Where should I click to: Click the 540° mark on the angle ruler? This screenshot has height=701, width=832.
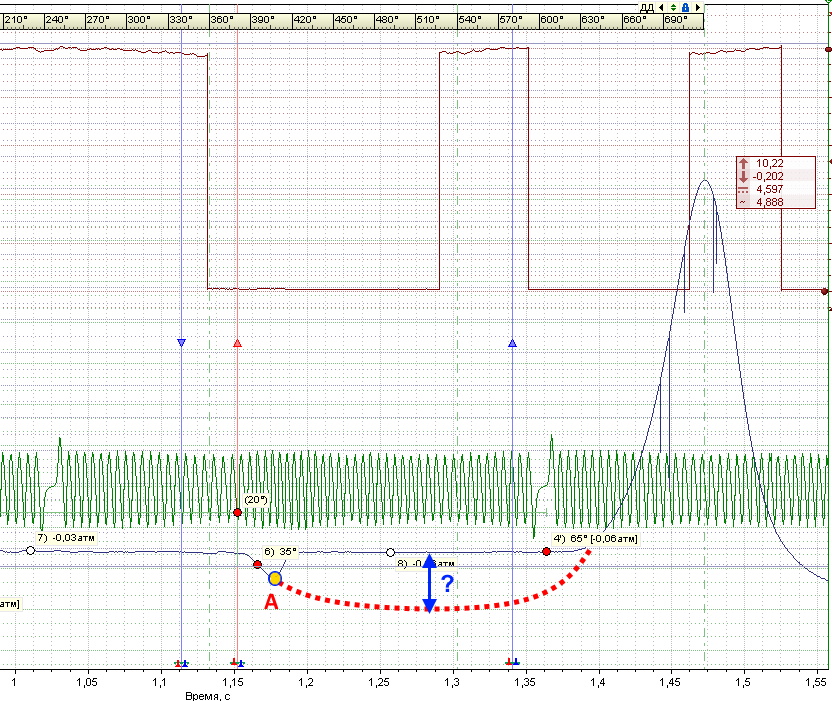(x=470, y=20)
